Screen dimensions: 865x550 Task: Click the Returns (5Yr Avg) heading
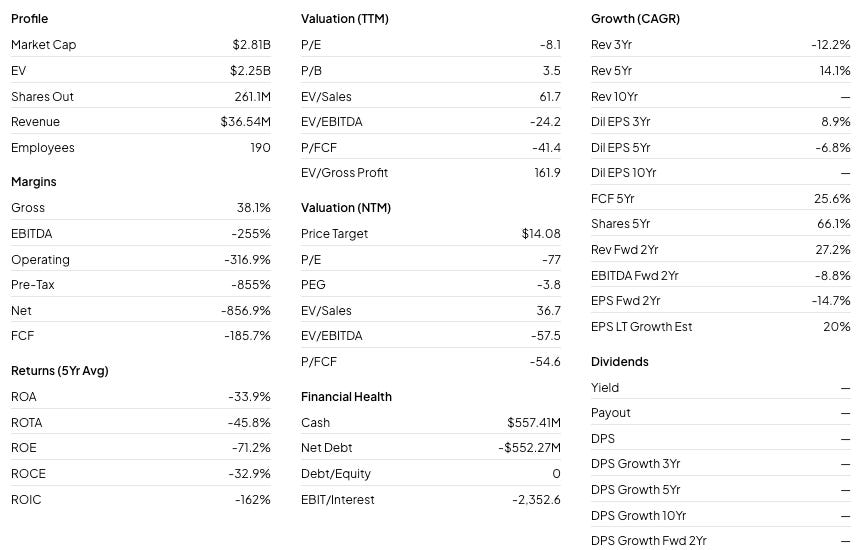(x=60, y=371)
